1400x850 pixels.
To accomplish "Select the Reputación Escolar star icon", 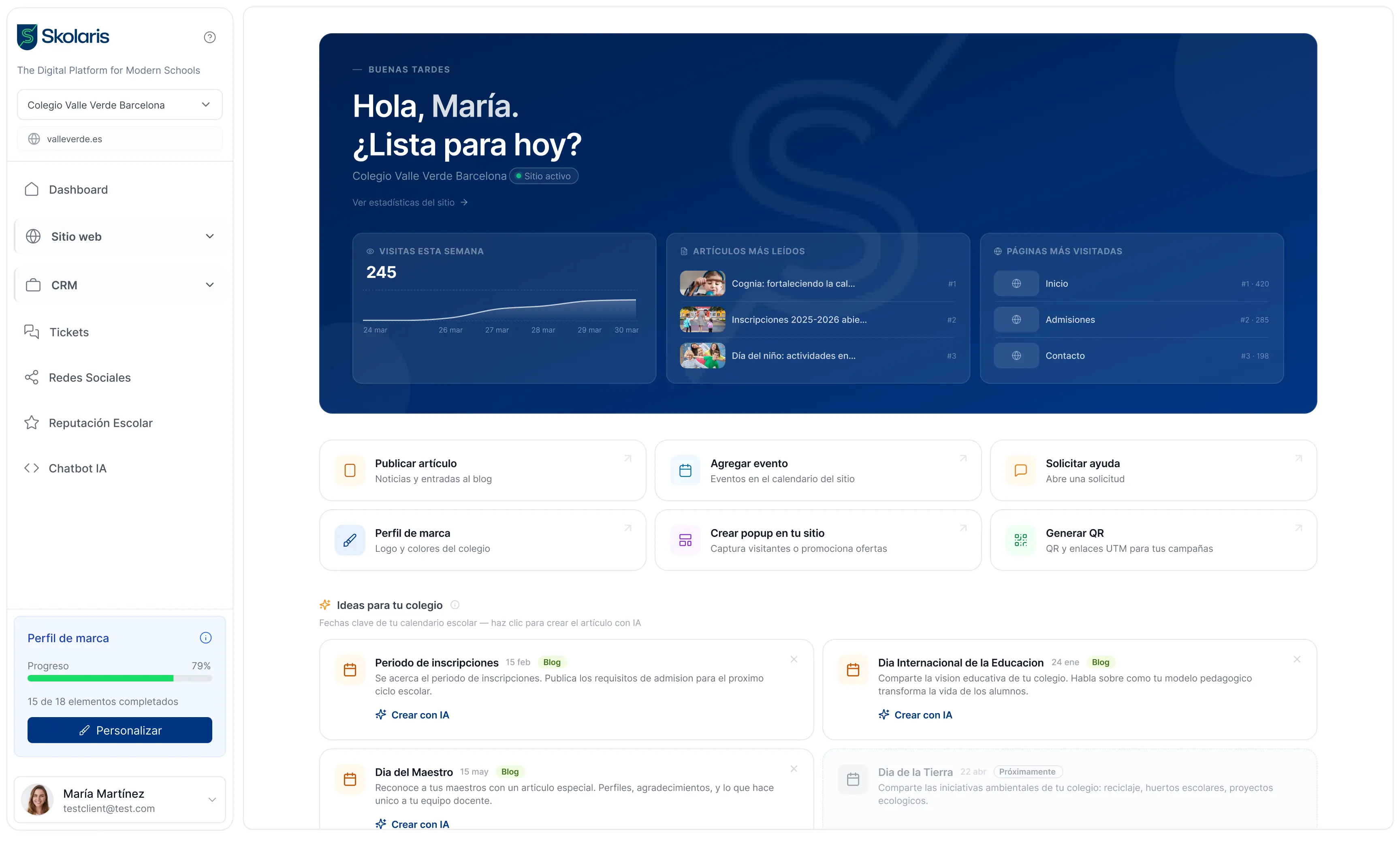I will (x=32, y=422).
